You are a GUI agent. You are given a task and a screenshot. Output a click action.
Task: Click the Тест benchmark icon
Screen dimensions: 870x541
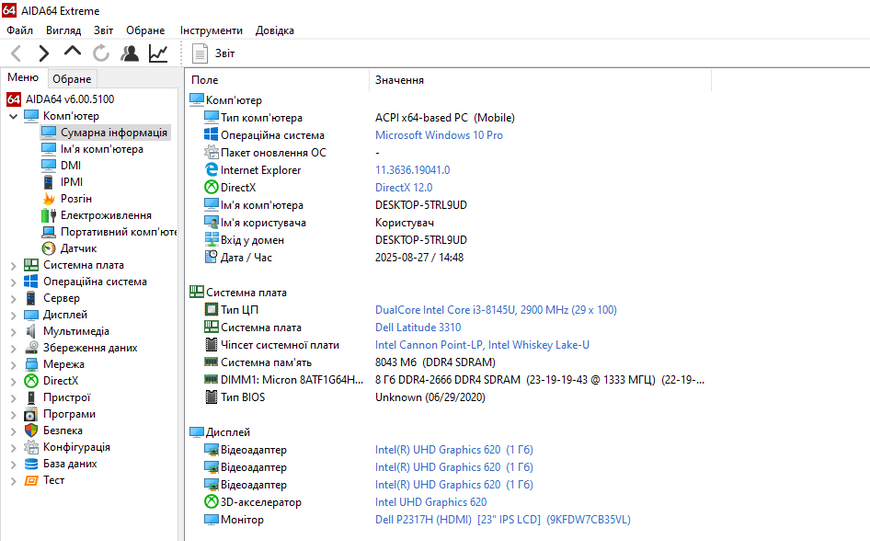pos(31,481)
